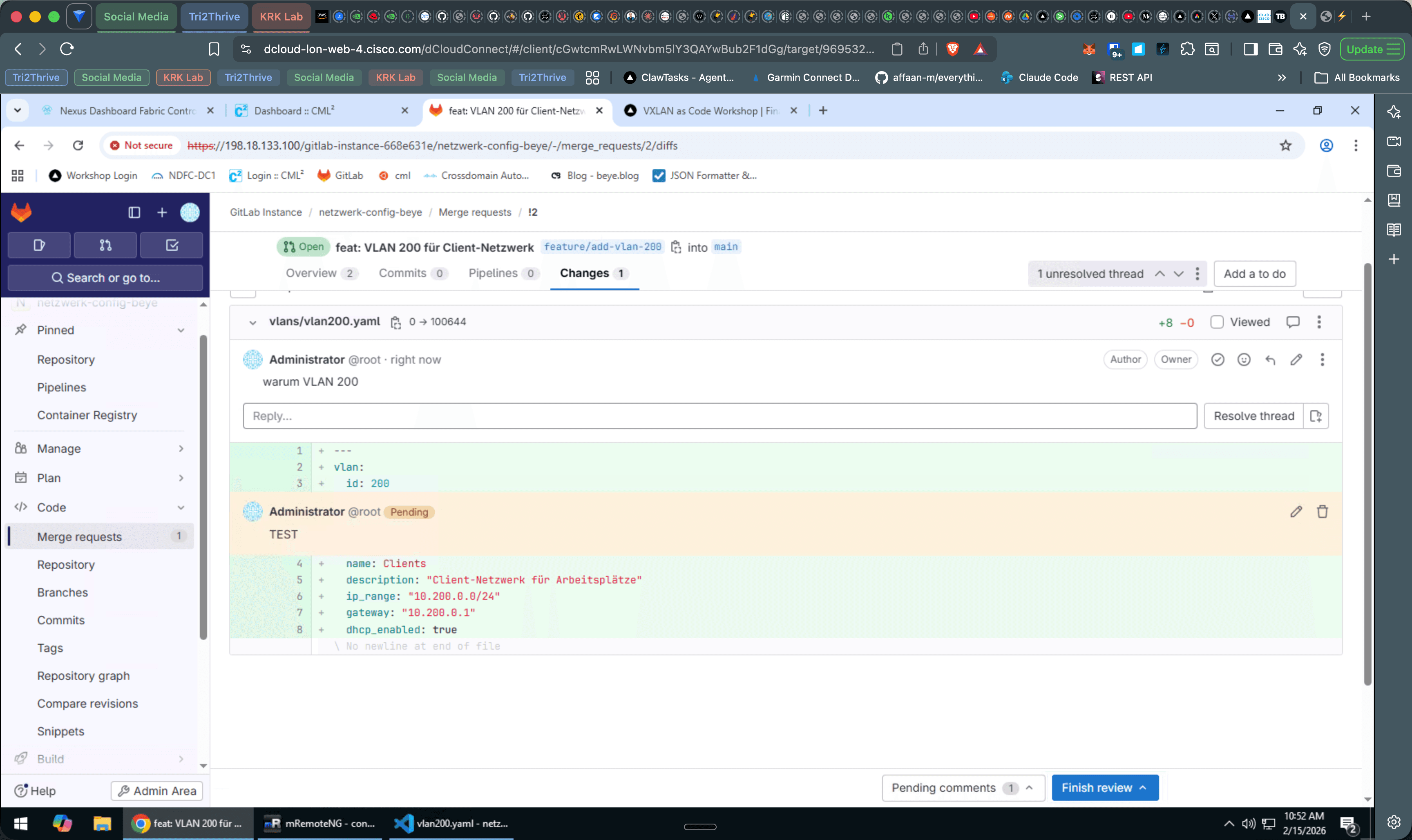This screenshot has height=840, width=1412.
Task: Open the Admin Area
Action: coord(156,790)
